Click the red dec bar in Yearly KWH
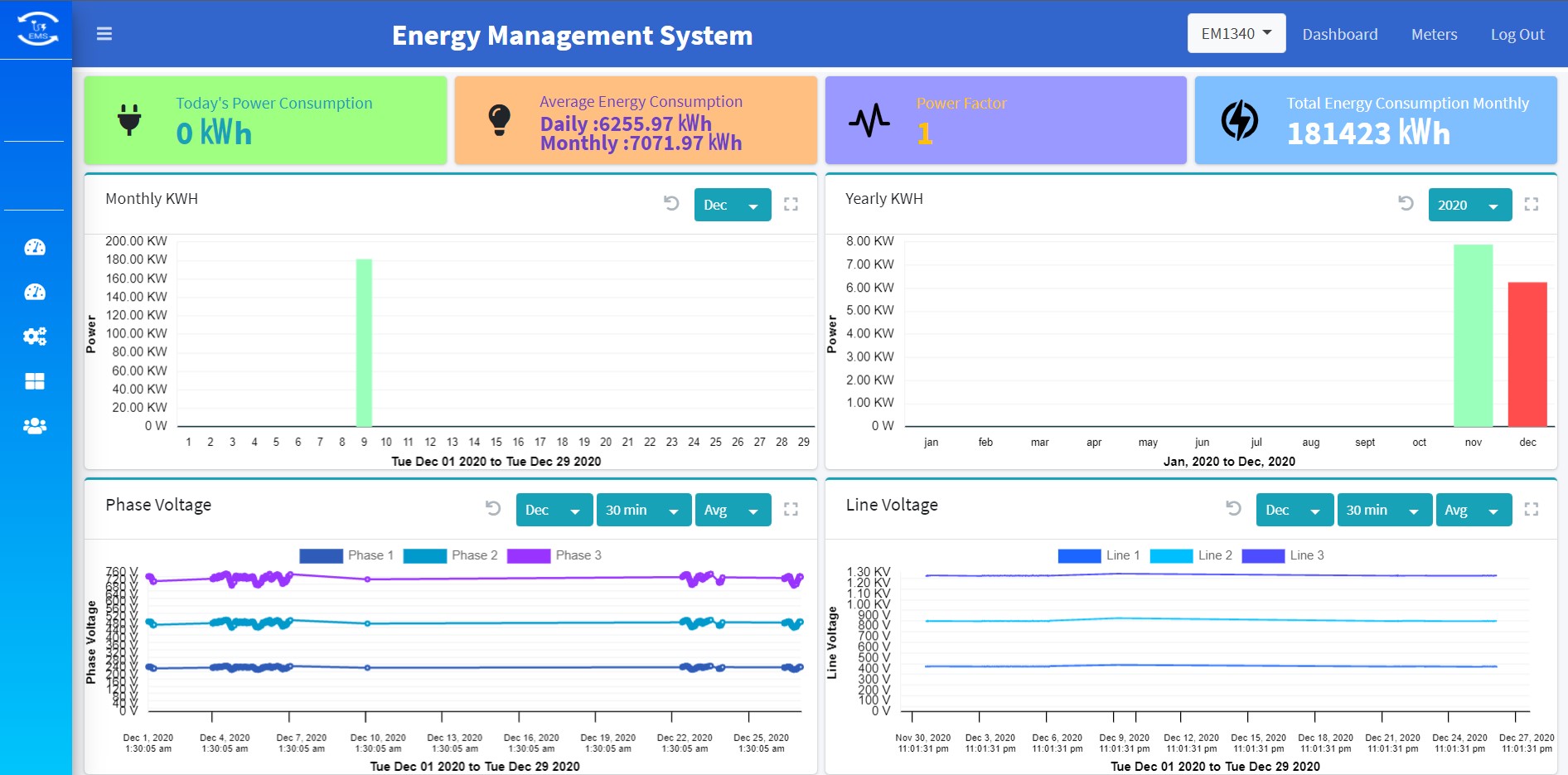Viewport: 1568px width, 775px height. tap(1527, 355)
